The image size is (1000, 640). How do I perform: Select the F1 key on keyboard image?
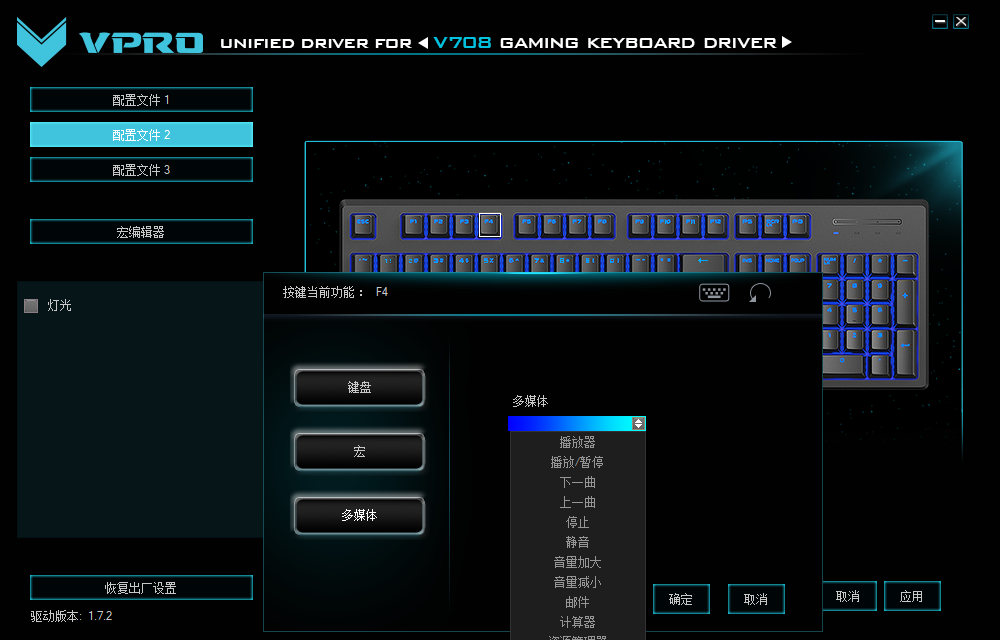click(x=413, y=225)
